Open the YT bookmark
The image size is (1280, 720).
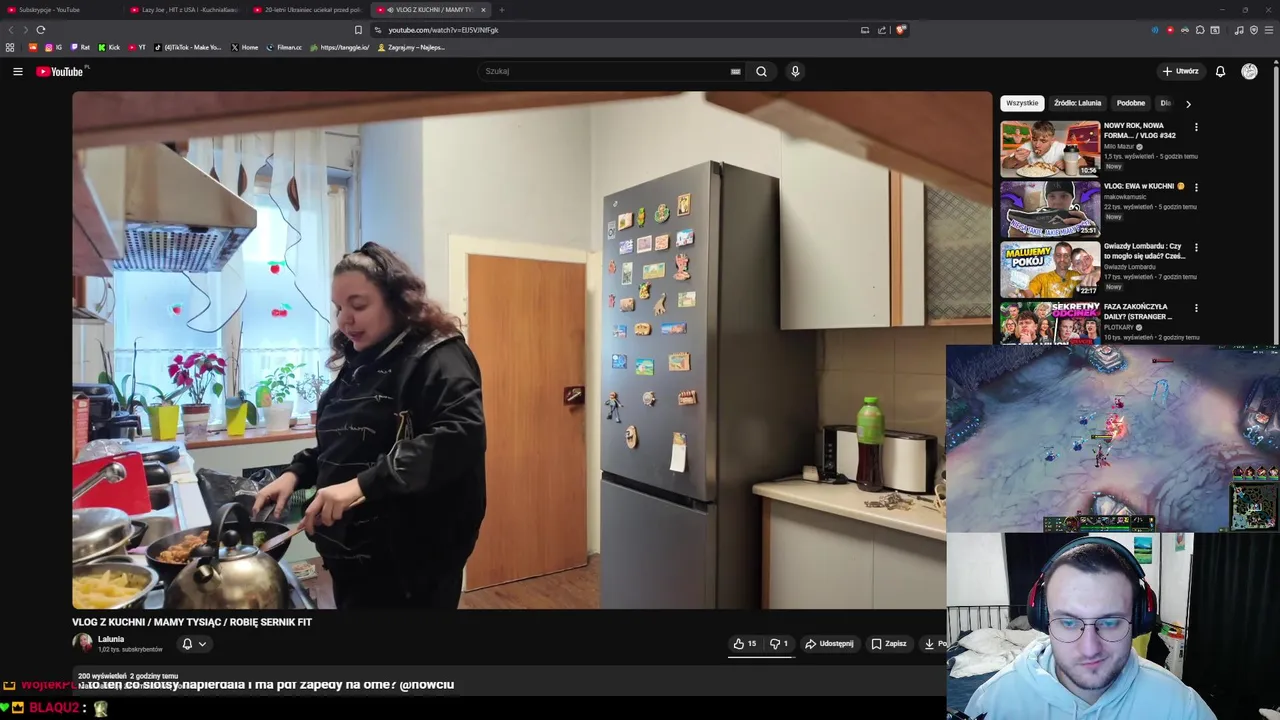pos(136,47)
